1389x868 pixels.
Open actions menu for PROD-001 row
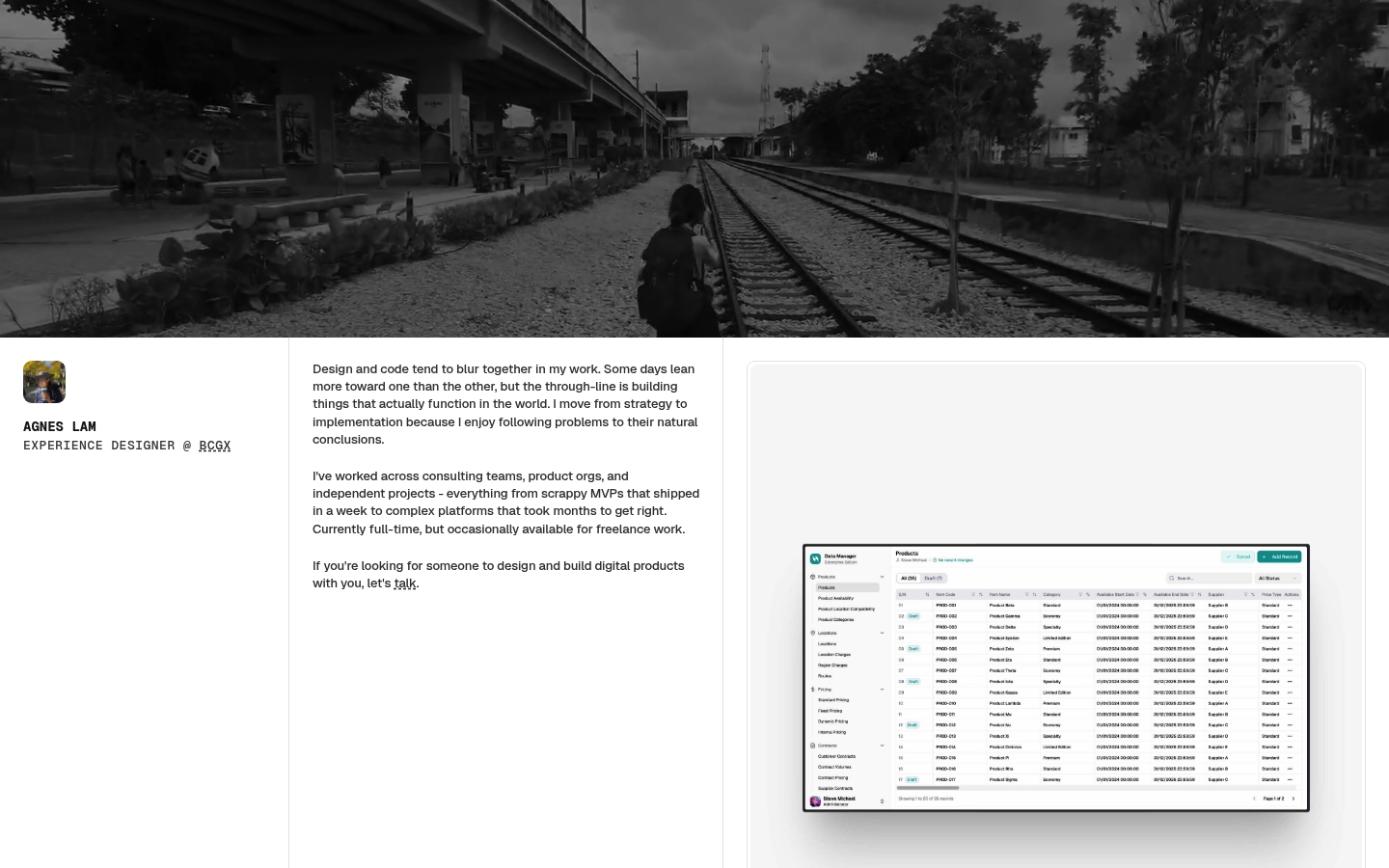point(1290,606)
